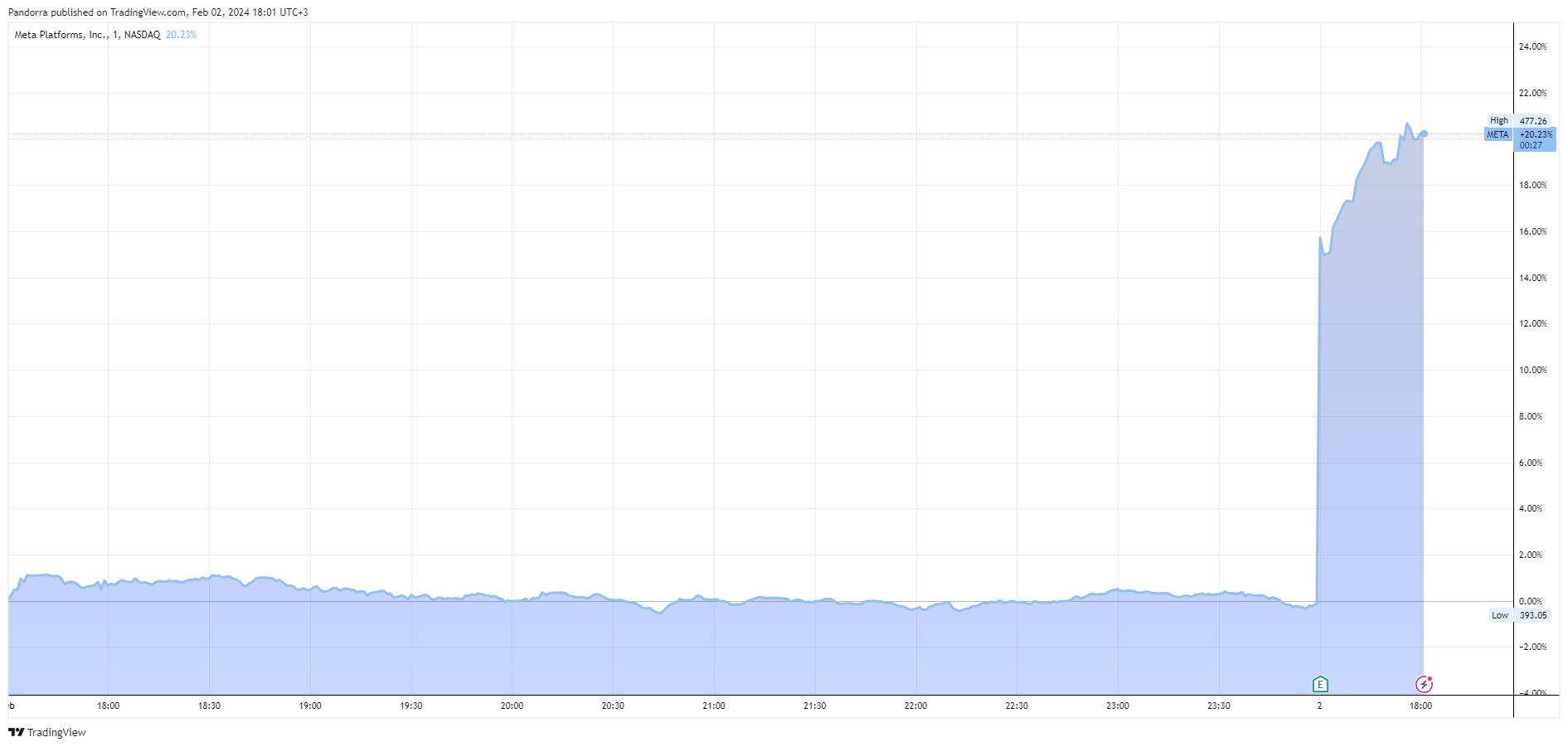Click the day 2 date label on time axis
Image resolution: width=1568 pixels, height=747 pixels.
(1319, 706)
